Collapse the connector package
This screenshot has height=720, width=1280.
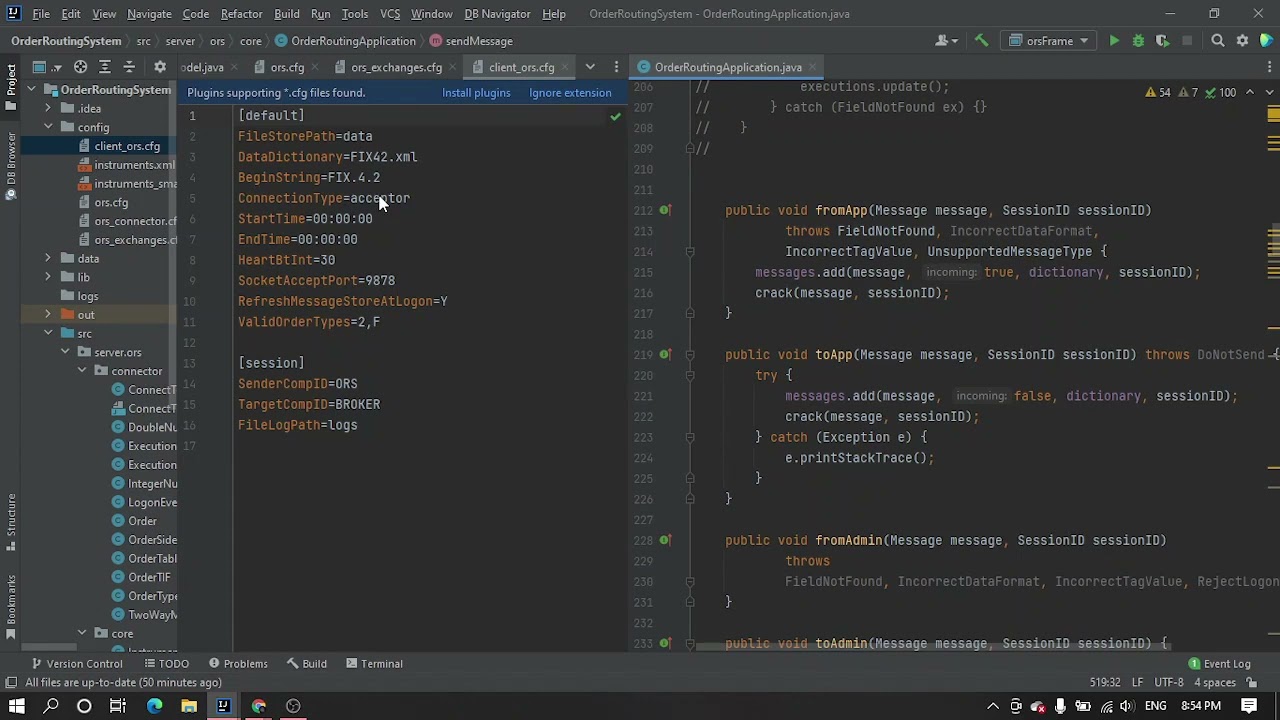click(82, 371)
